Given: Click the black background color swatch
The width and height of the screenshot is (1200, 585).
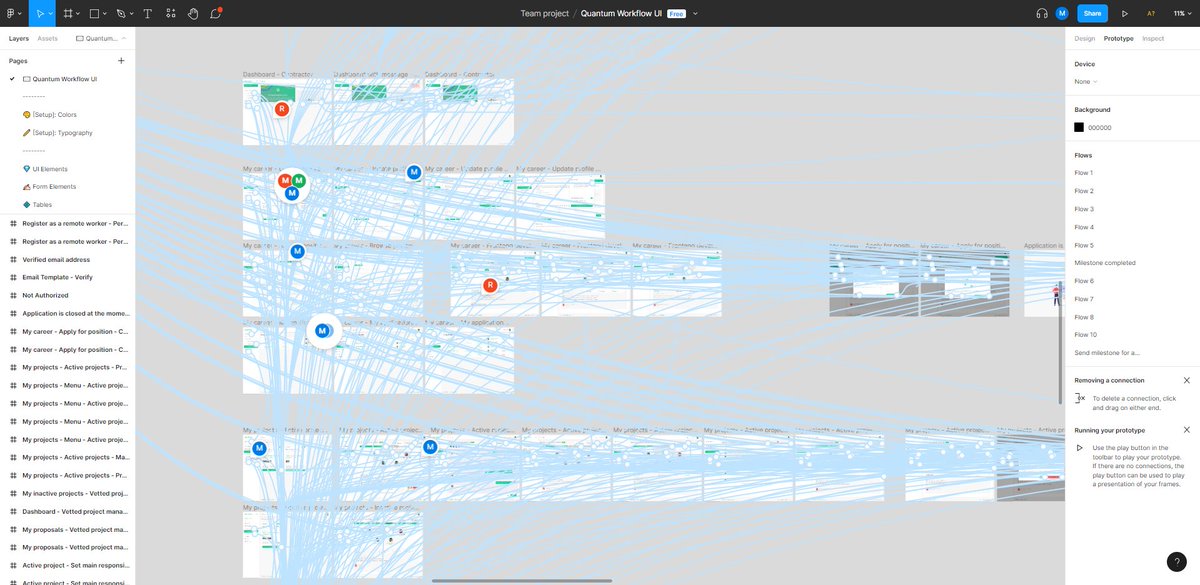Looking at the screenshot, I should [1079, 127].
